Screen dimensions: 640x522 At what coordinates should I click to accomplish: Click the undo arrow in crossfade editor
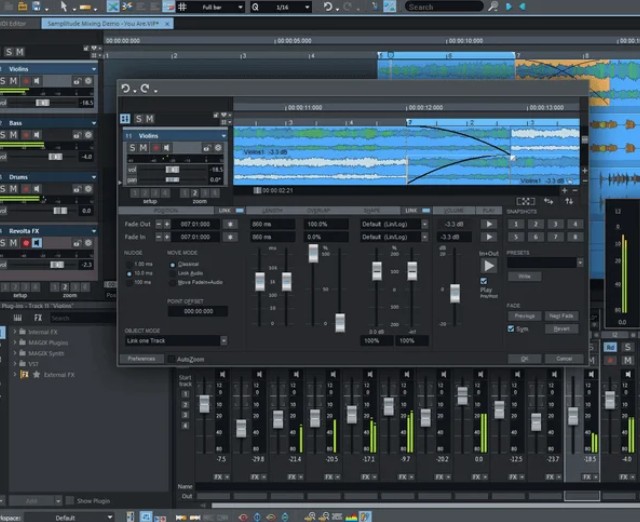coord(126,89)
